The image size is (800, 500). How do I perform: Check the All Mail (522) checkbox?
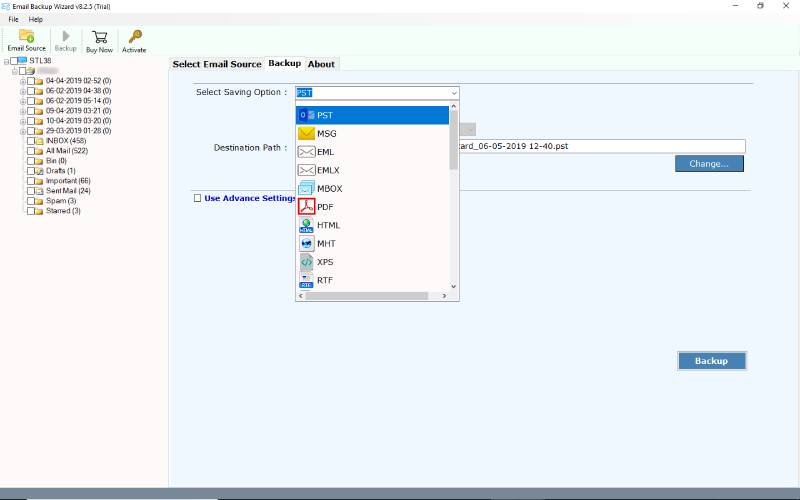coord(31,151)
